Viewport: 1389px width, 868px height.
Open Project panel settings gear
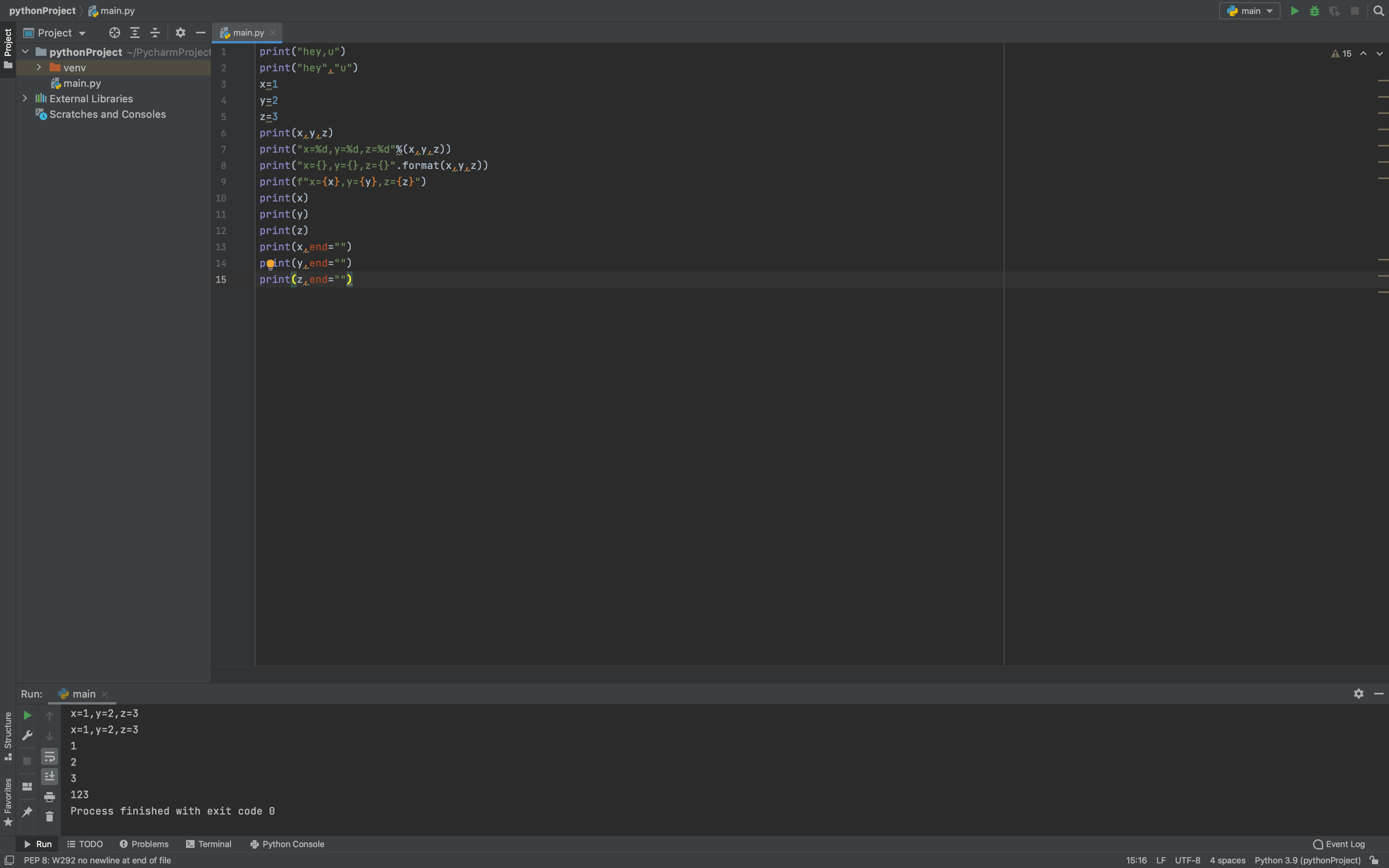pos(180,33)
